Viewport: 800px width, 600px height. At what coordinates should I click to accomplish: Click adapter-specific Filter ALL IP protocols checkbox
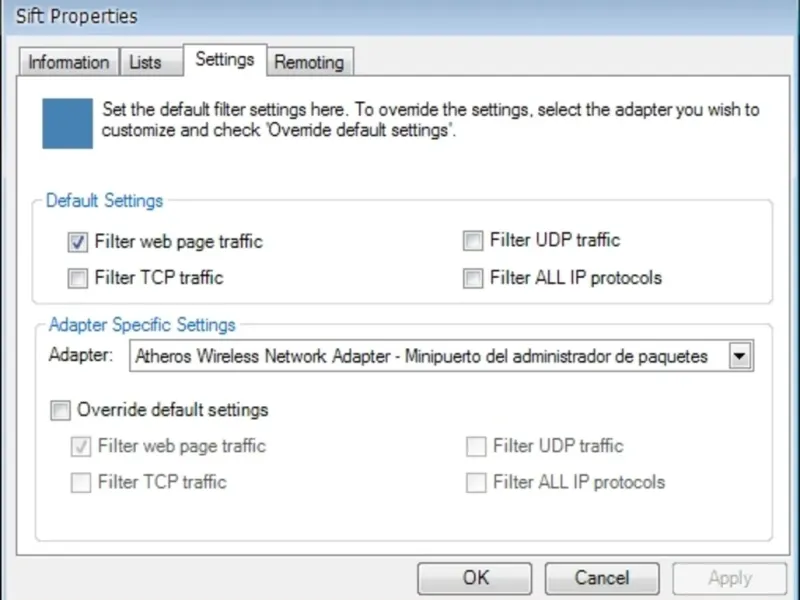[x=476, y=483]
